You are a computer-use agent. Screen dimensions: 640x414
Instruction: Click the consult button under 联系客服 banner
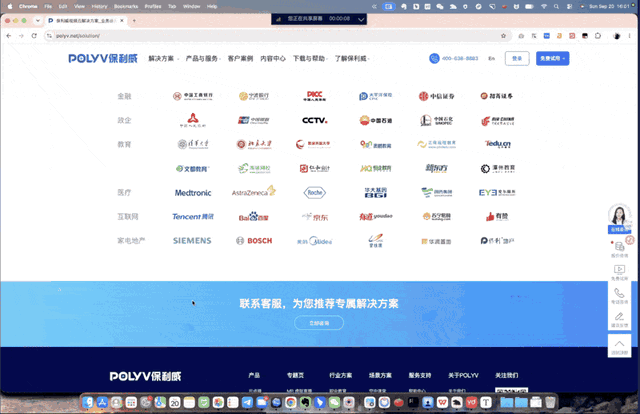pyautogui.click(x=319, y=323)
